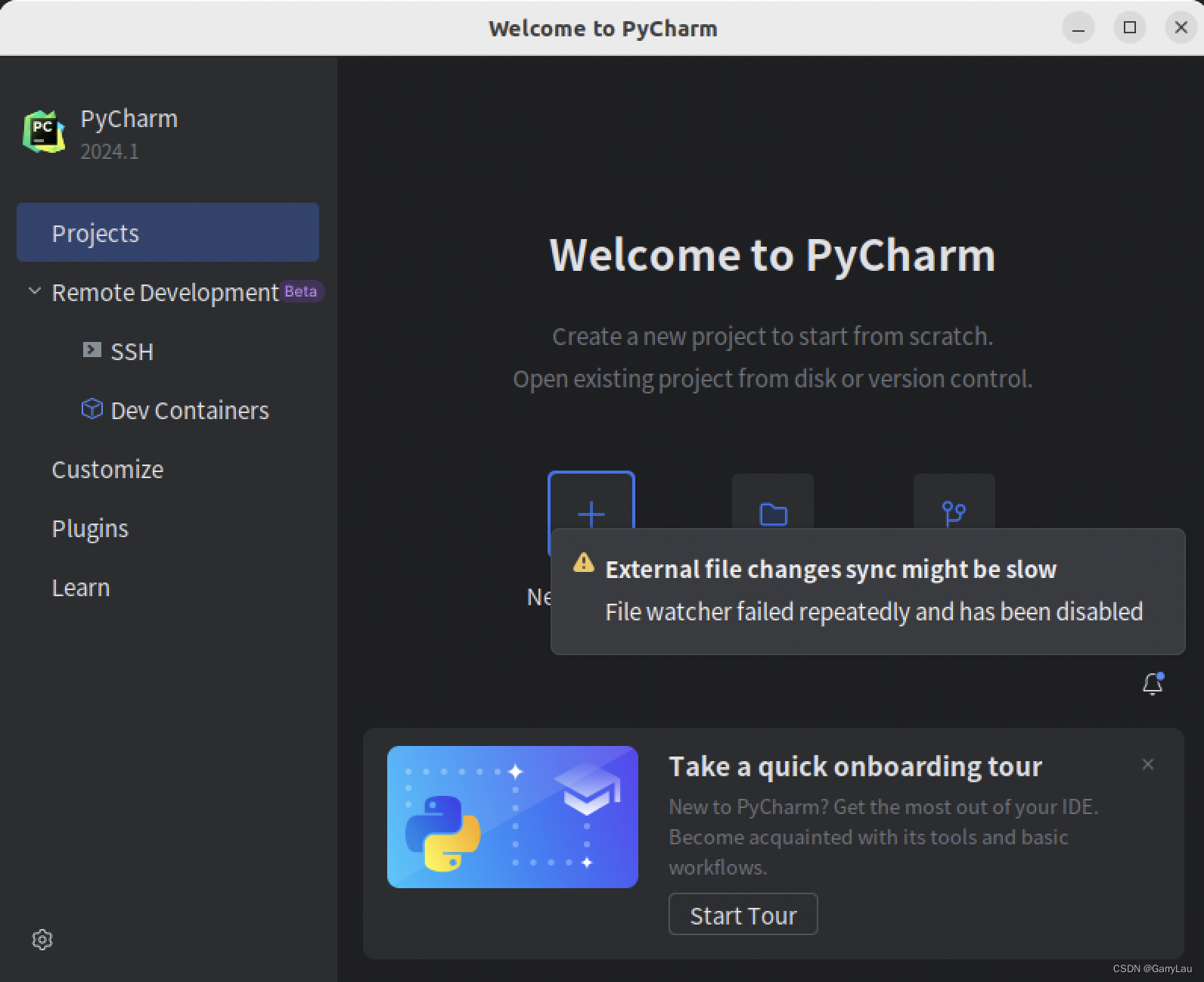Screen dimensions: 1204x982
Task: Click the External file changes notification title
Action: tap(830, 569)
